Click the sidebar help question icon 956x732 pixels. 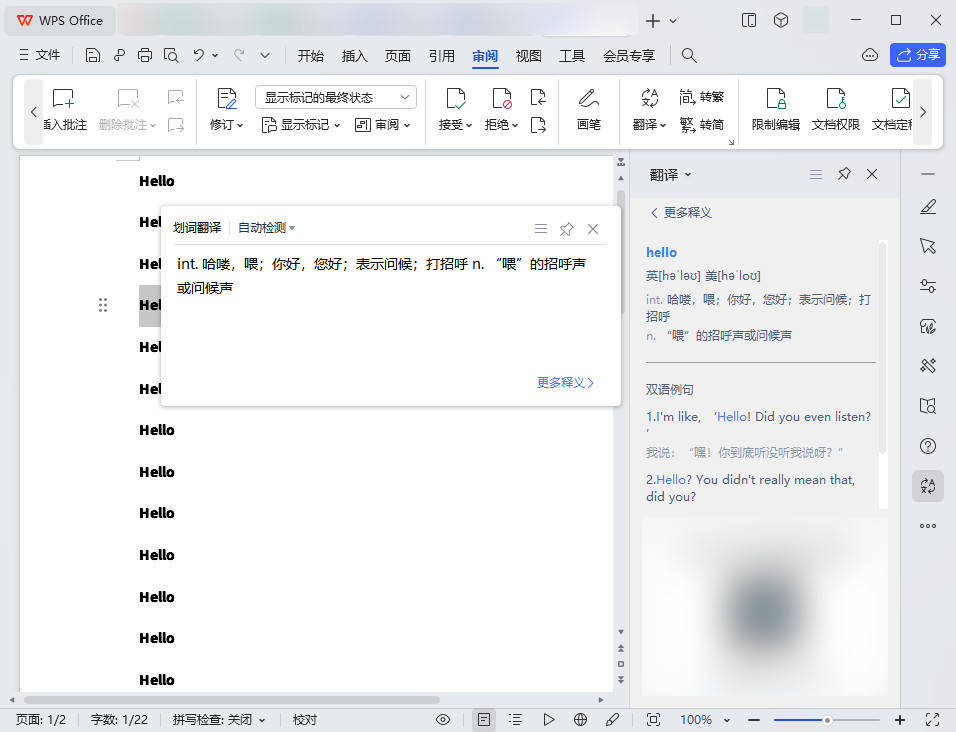point(928,446)
